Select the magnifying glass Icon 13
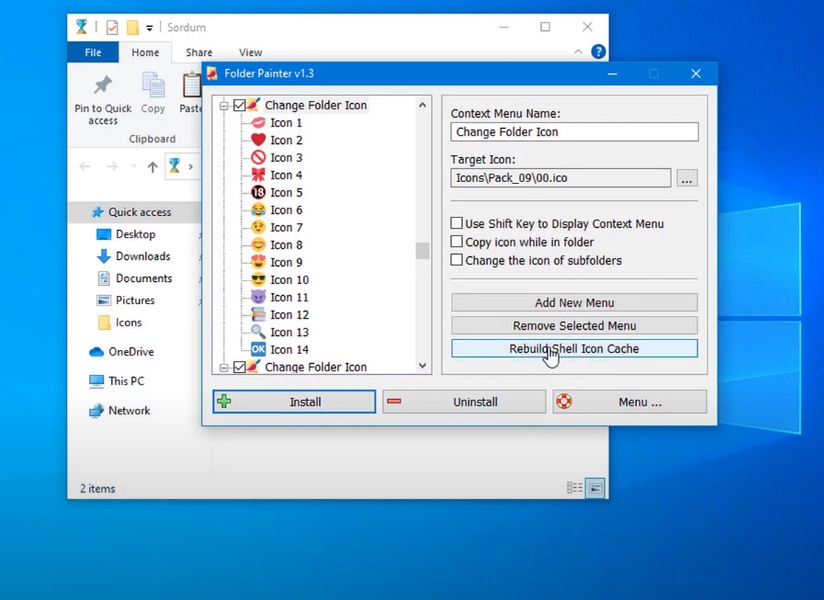 (x=288, y=332)
